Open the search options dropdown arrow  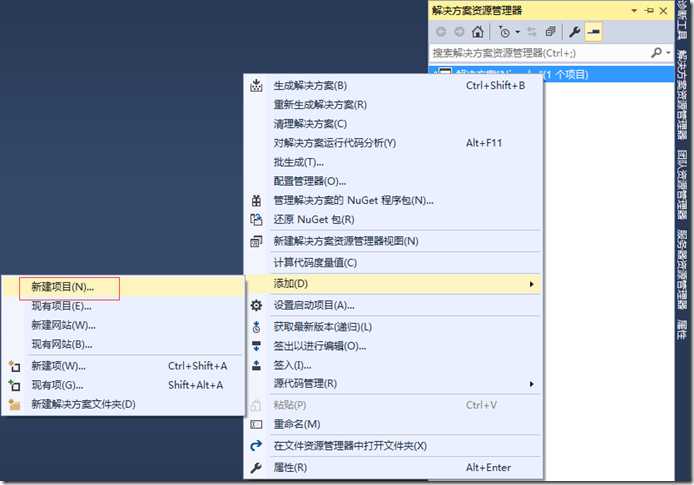[x=668, y=53]
